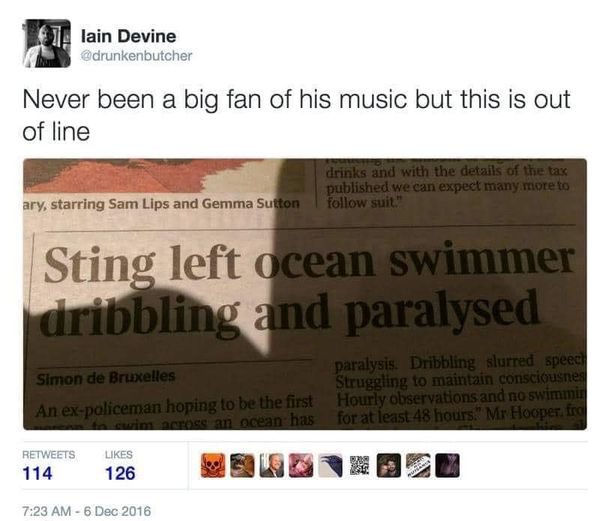Click the man in suit avatar
This screenshot has height=521, width=600.
click(272, 466)
